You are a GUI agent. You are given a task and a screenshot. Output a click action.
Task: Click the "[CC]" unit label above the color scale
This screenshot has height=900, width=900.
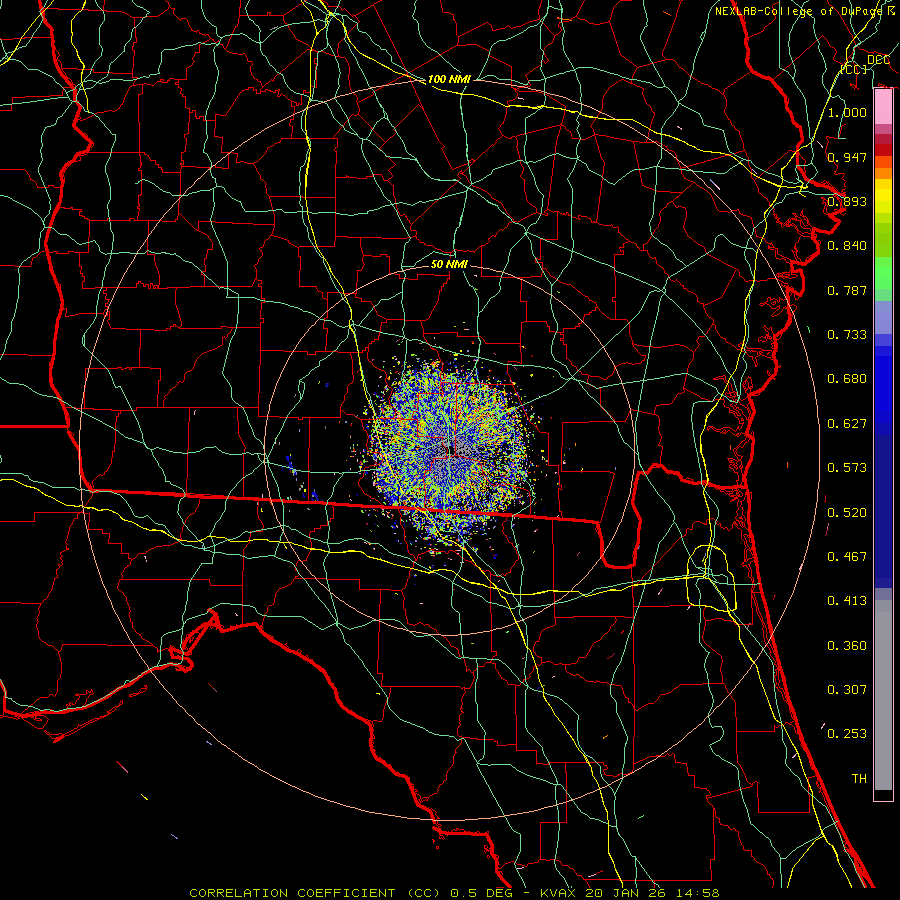click(854, 69)
